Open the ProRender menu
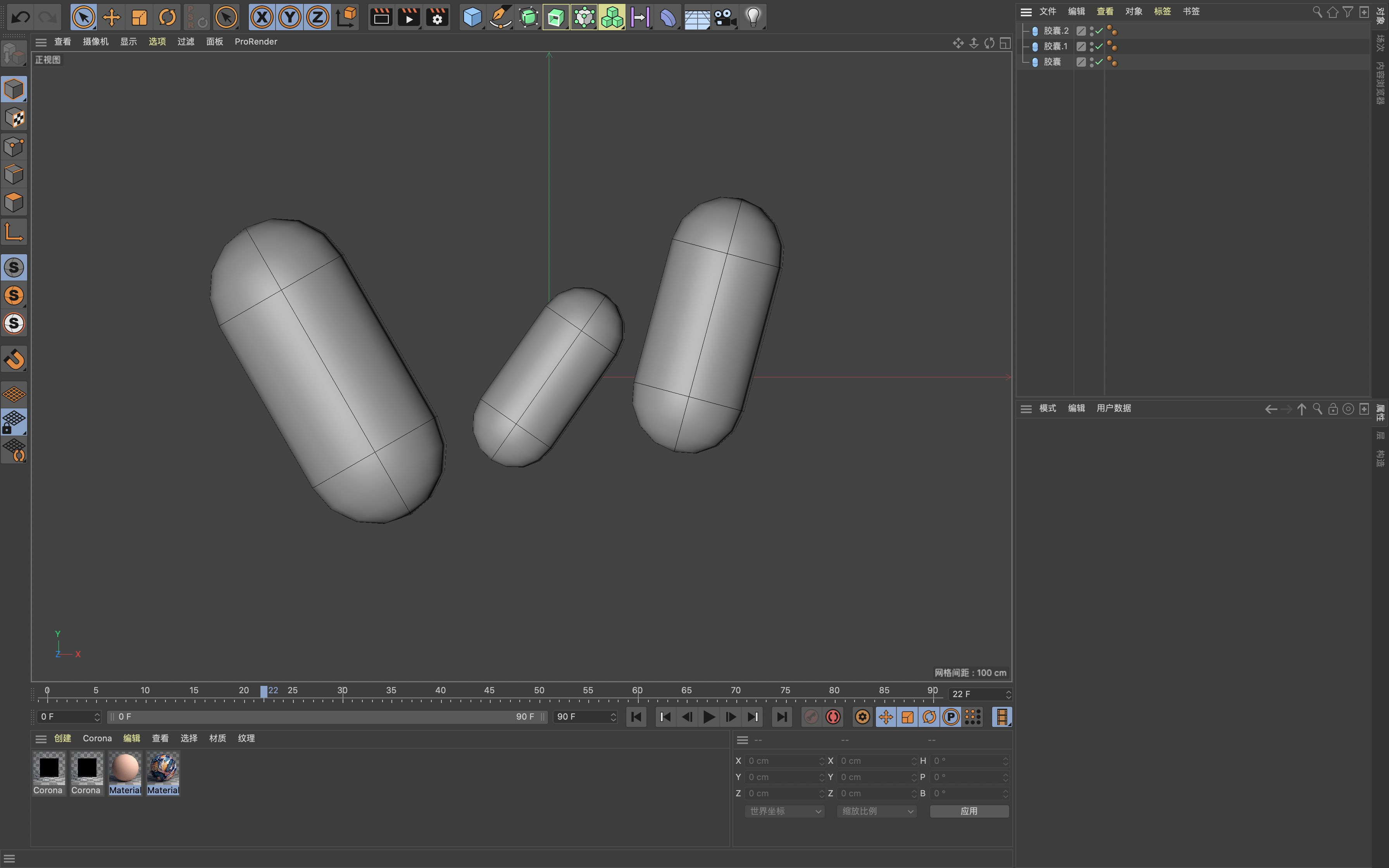Screen dimensions: 1389x868 [x=256, y=41]
